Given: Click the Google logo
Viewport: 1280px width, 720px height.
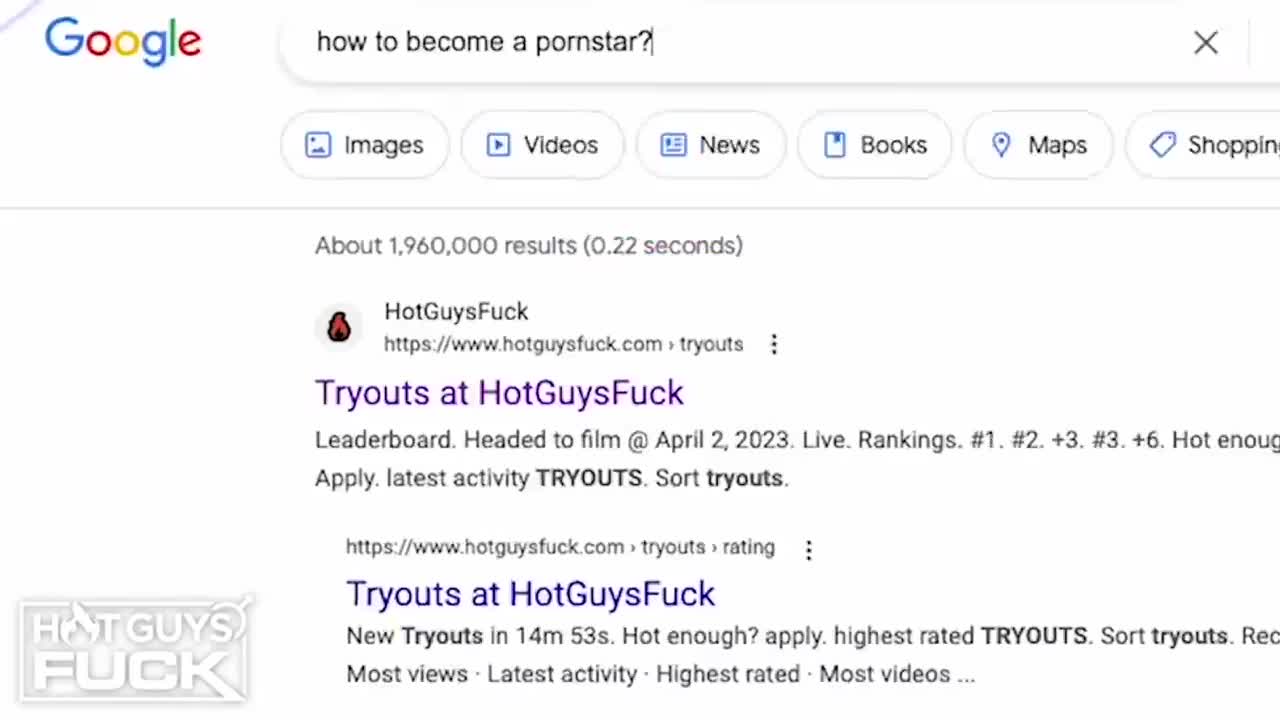Looking at the screenshot, I should tap(123, 41).
